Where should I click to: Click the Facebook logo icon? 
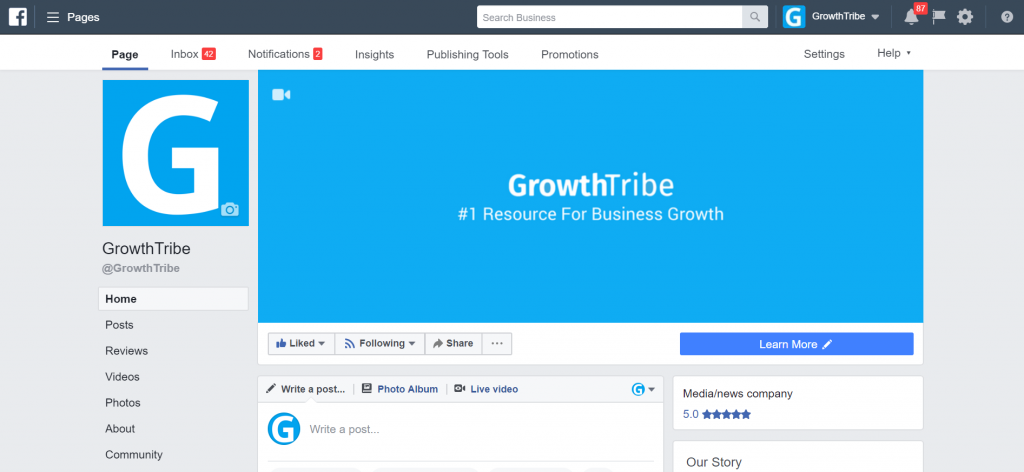click(18, 17)
